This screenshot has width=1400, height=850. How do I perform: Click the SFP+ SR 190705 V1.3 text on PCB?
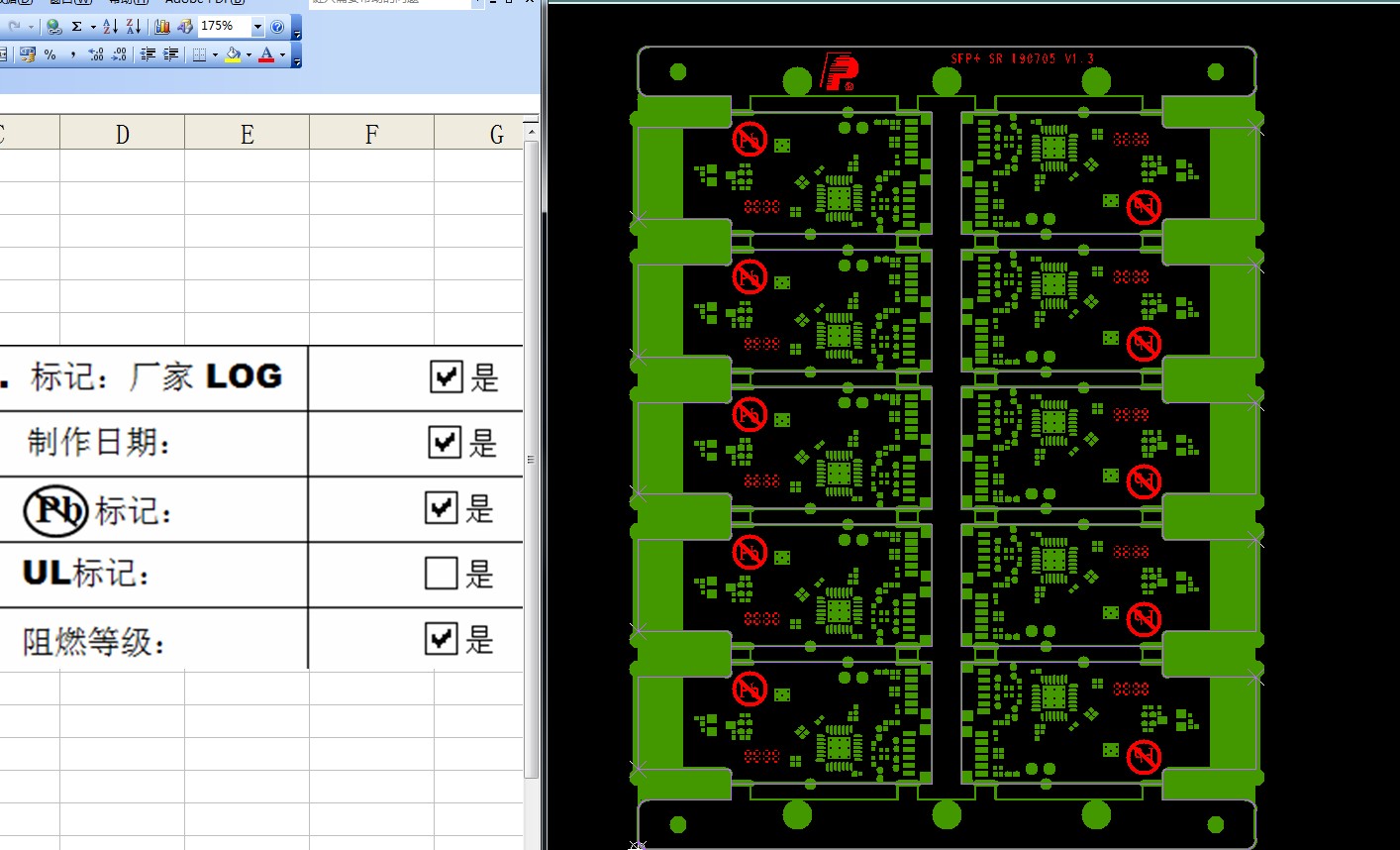[1022, 58]
